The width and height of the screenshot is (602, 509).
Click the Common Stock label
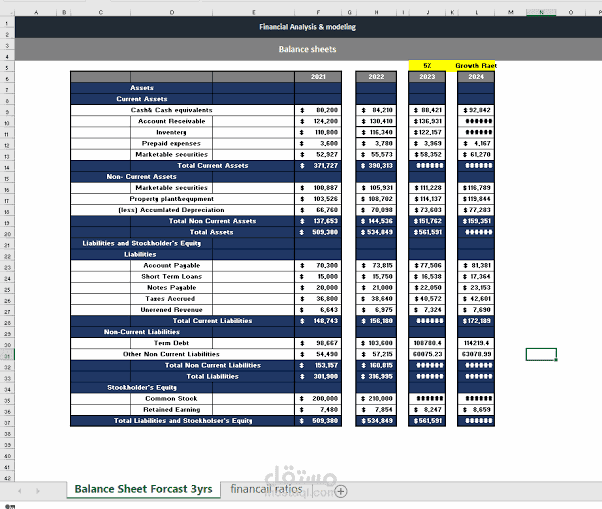point(171,399)
